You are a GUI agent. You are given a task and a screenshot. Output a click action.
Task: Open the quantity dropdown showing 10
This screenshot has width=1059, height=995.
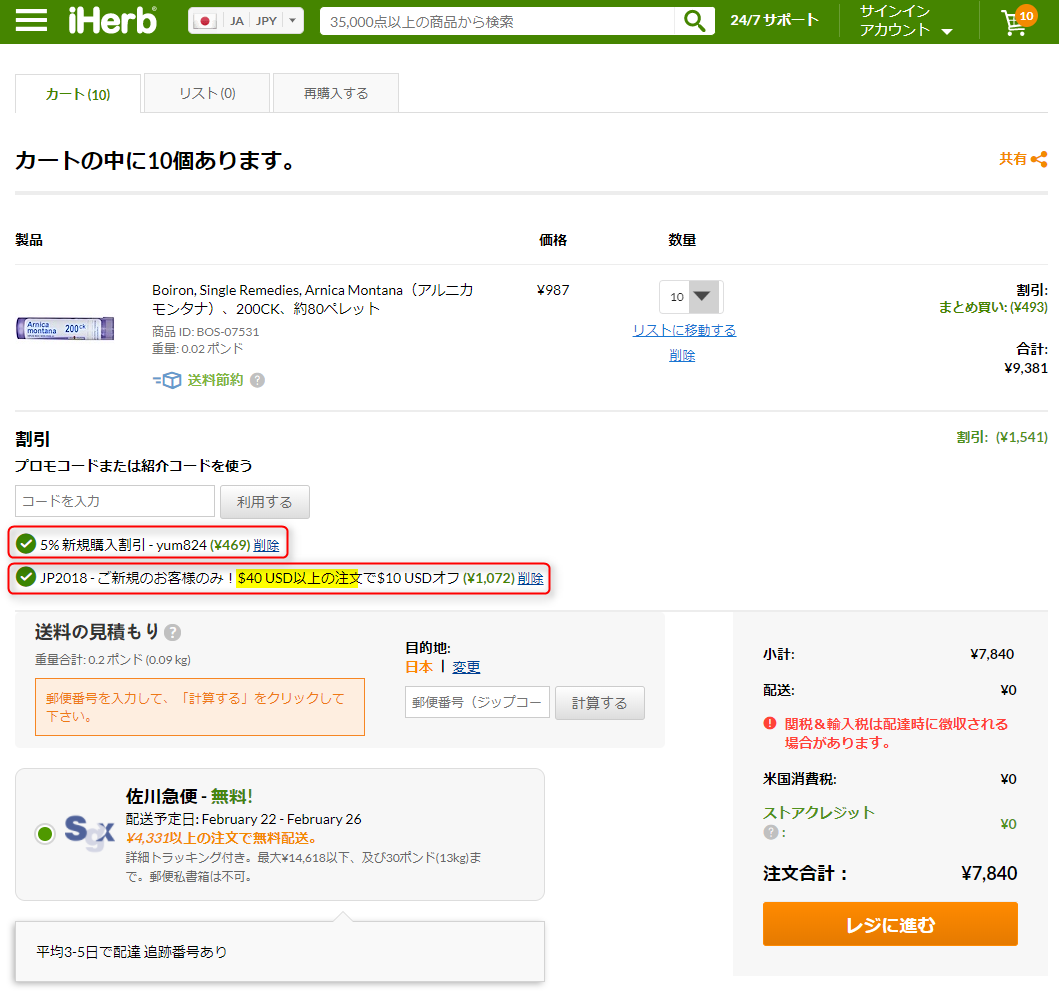(691, 297)
